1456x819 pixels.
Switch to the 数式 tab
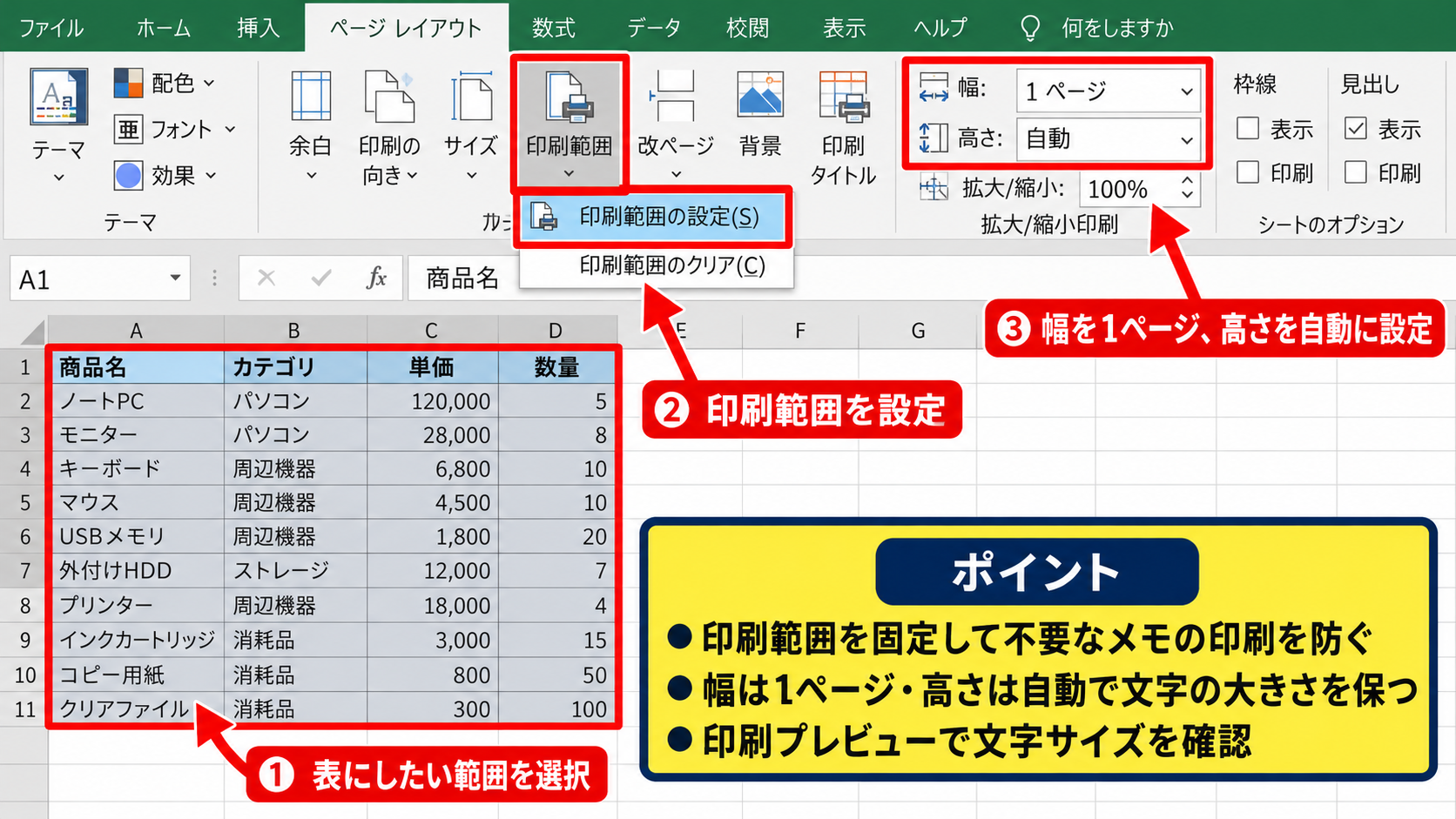click(x=554, y=28)
